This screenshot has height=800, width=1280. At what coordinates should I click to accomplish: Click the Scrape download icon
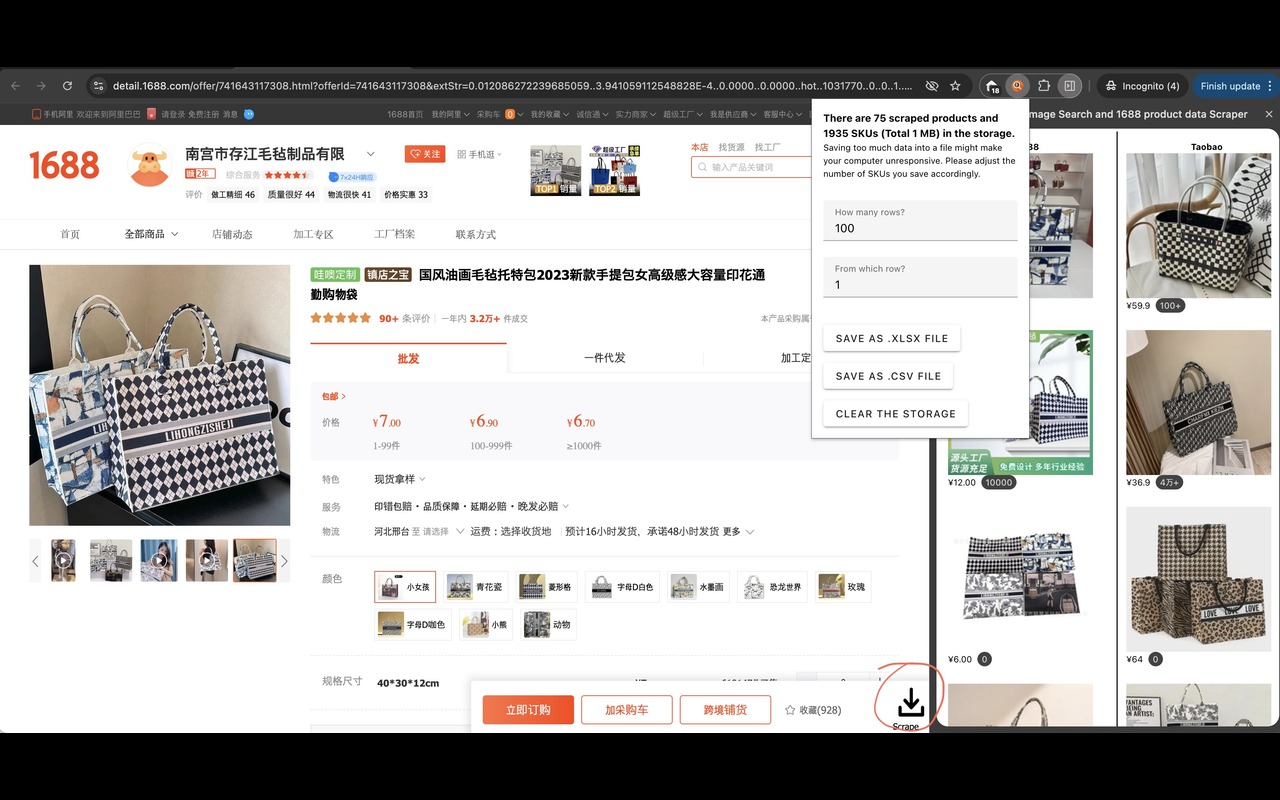click(910, 702)
